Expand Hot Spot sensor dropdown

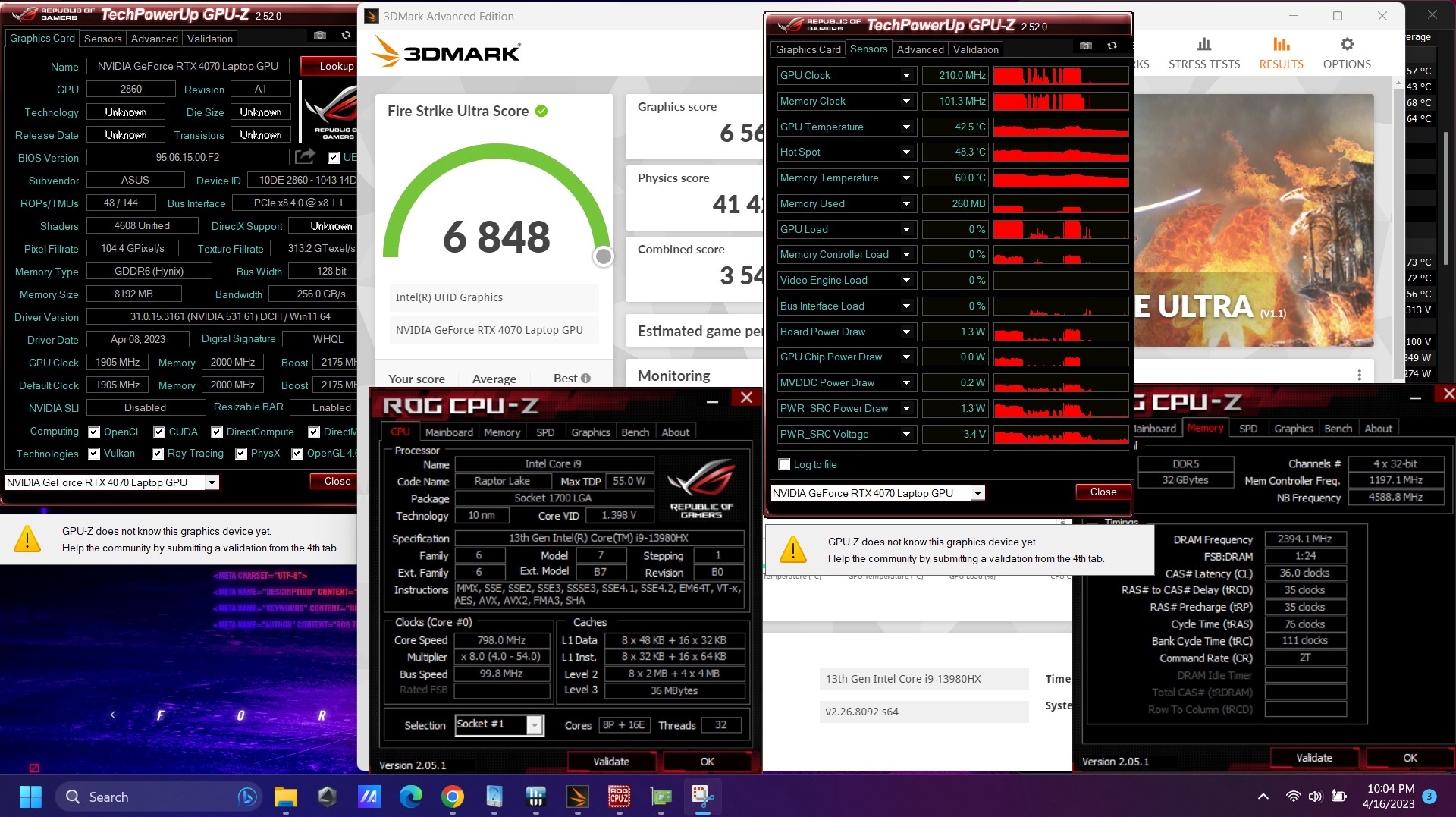pyautogui.click(x=906, y=152)
